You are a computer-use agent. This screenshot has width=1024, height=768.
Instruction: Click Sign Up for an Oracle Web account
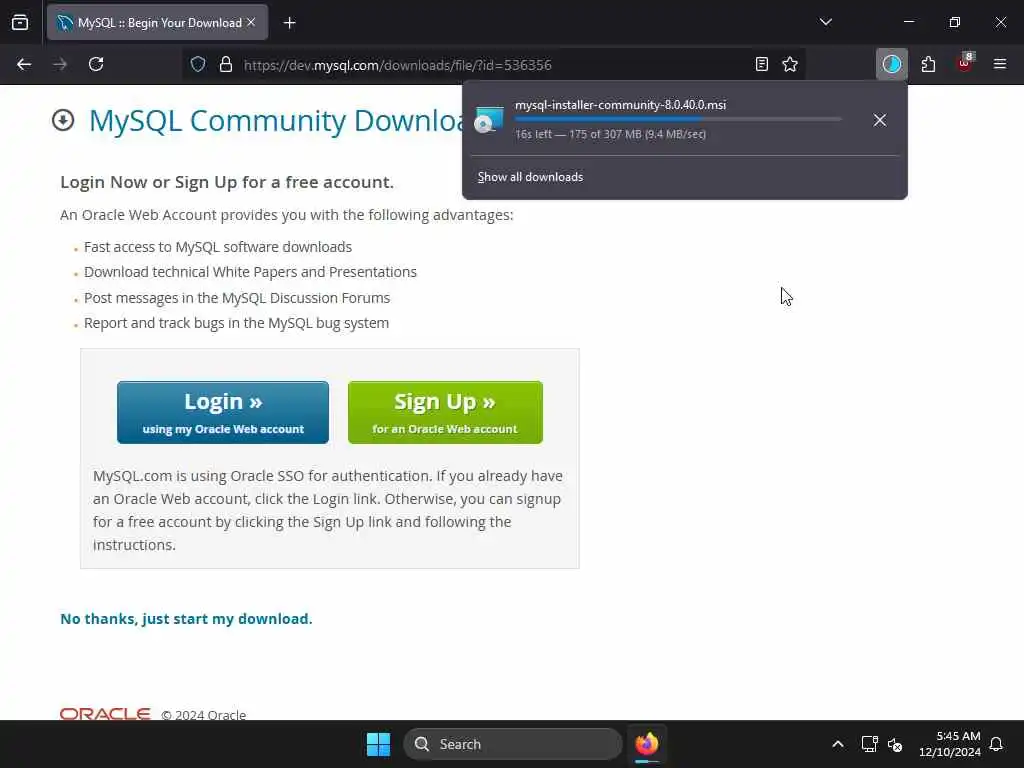tap(445, 413)
